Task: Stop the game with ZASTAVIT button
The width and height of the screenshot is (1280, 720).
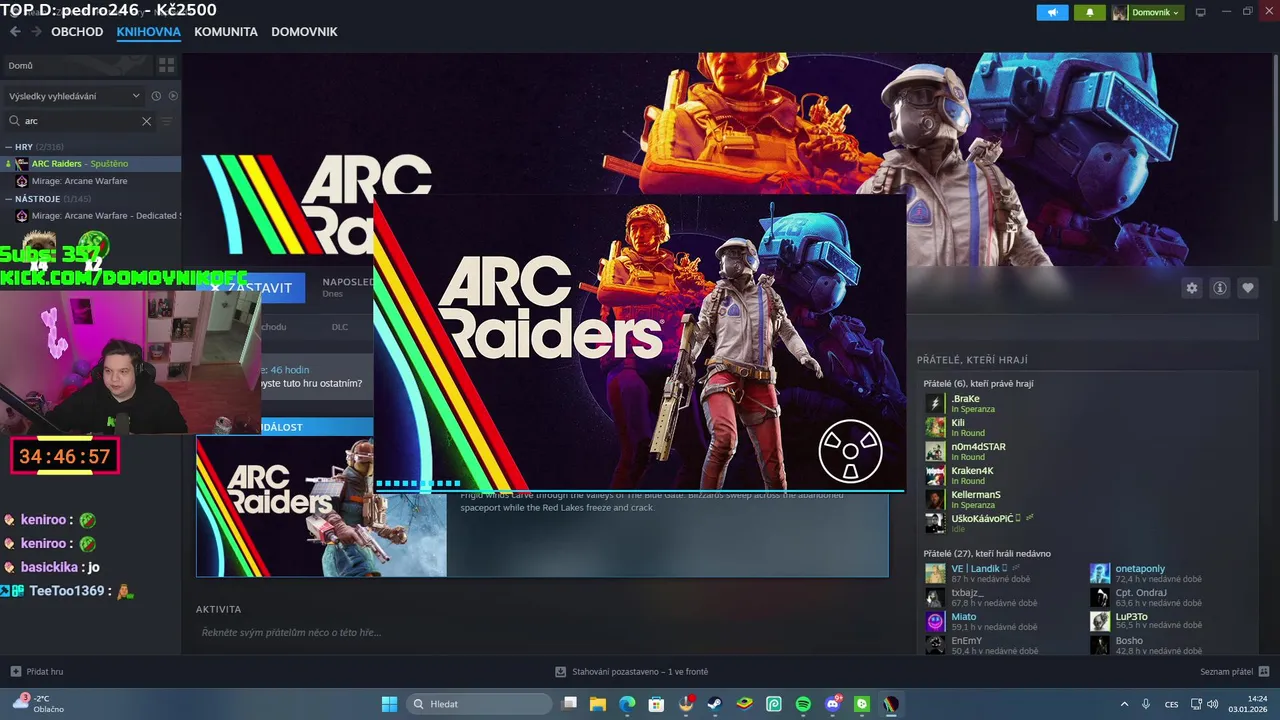Action: [x=252, y=288]
